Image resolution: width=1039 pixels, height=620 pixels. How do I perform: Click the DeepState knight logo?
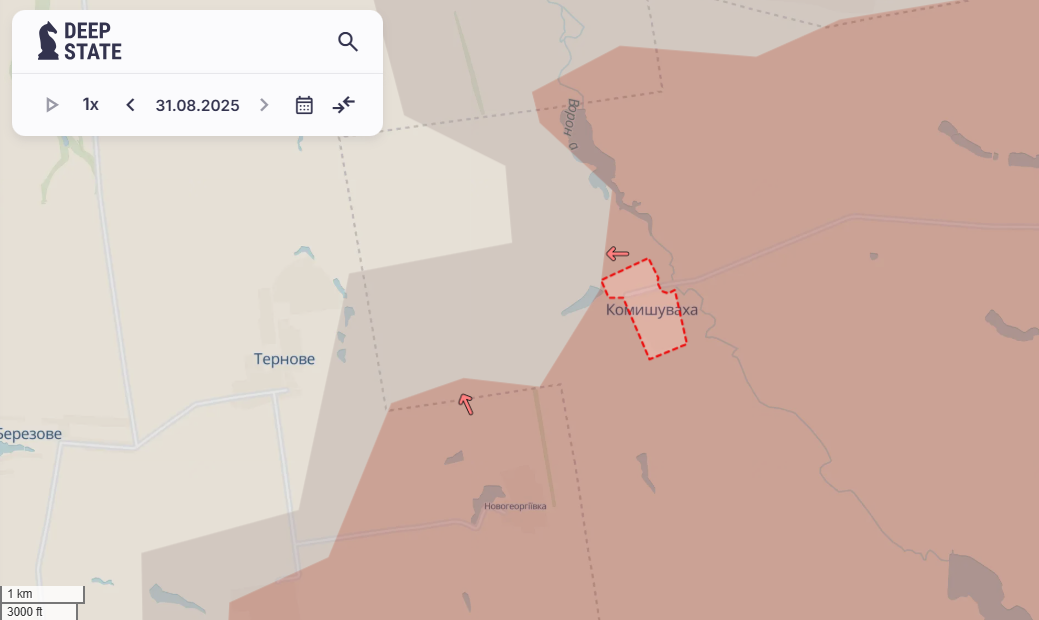(48, 41)
